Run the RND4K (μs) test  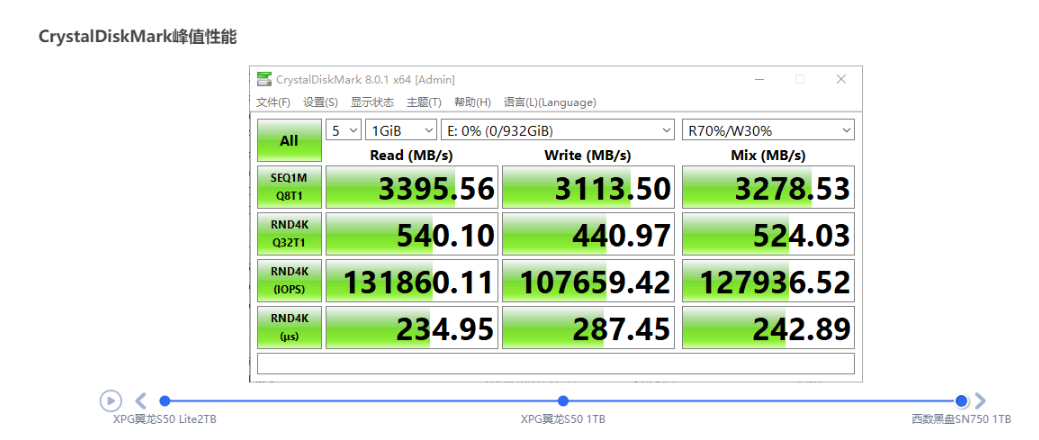pyautogui.click(x=289, y=327)
